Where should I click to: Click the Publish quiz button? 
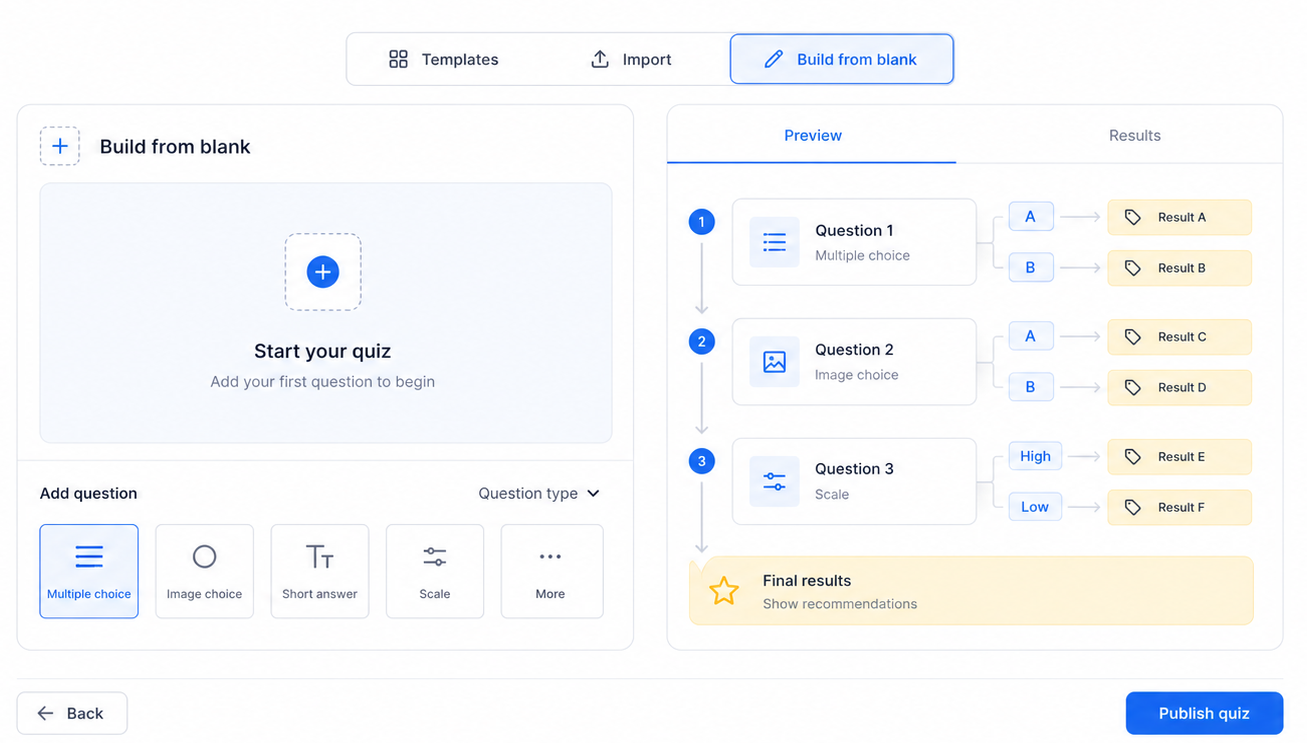click(1204, 713)
